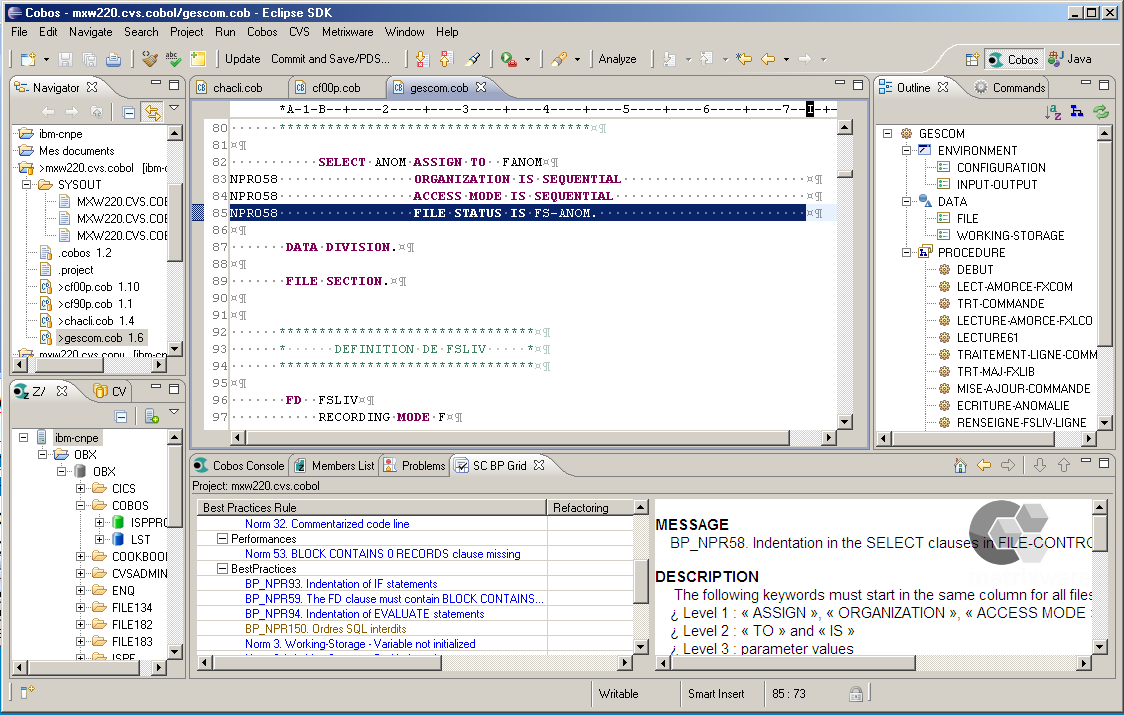This screenshot has width=1124, height=715.
Task: Open rule Norm 32. Commentarized code line
Action: coord(327,524)
